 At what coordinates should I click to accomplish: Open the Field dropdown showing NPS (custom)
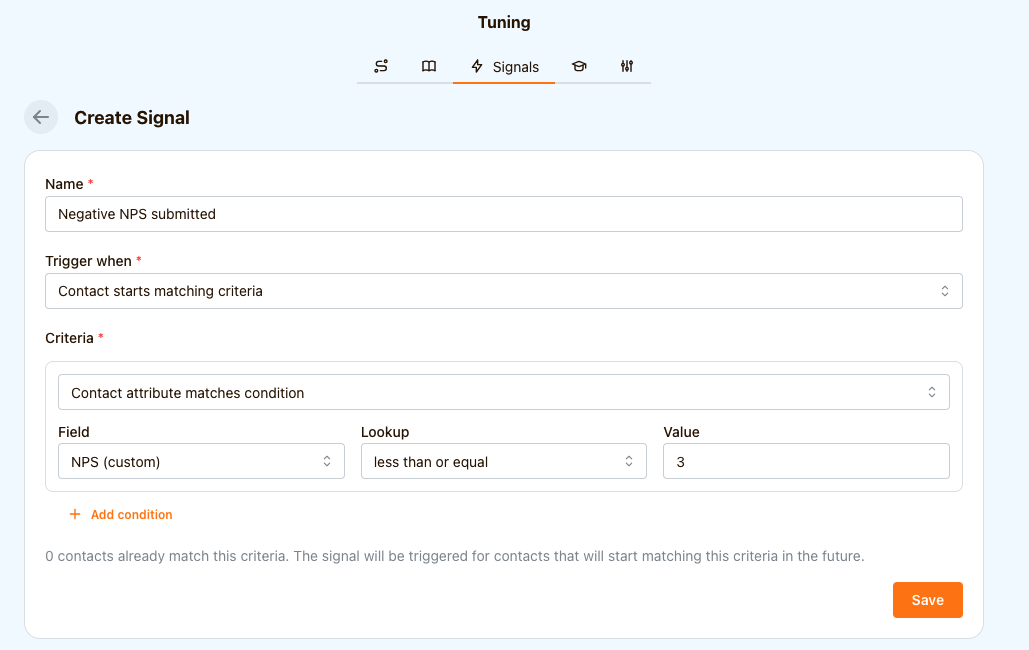point(201,462)
